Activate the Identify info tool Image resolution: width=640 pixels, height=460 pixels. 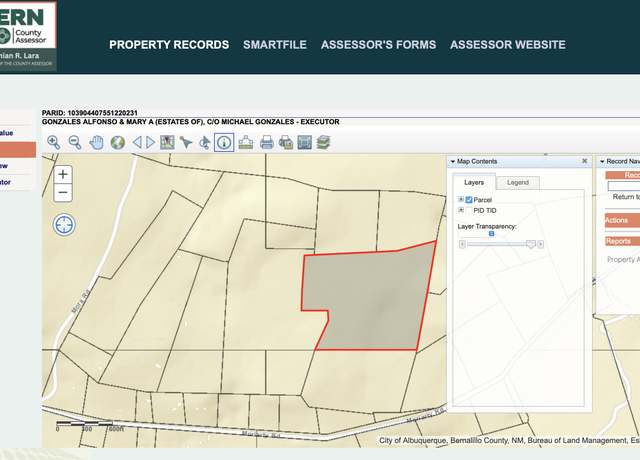click(x=224, y=142)
